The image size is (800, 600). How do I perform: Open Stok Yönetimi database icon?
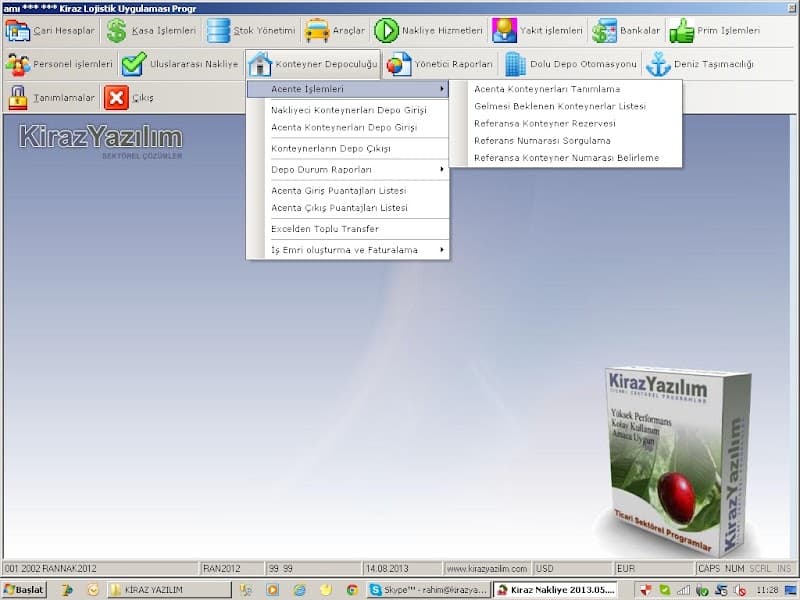click(218, 31)
